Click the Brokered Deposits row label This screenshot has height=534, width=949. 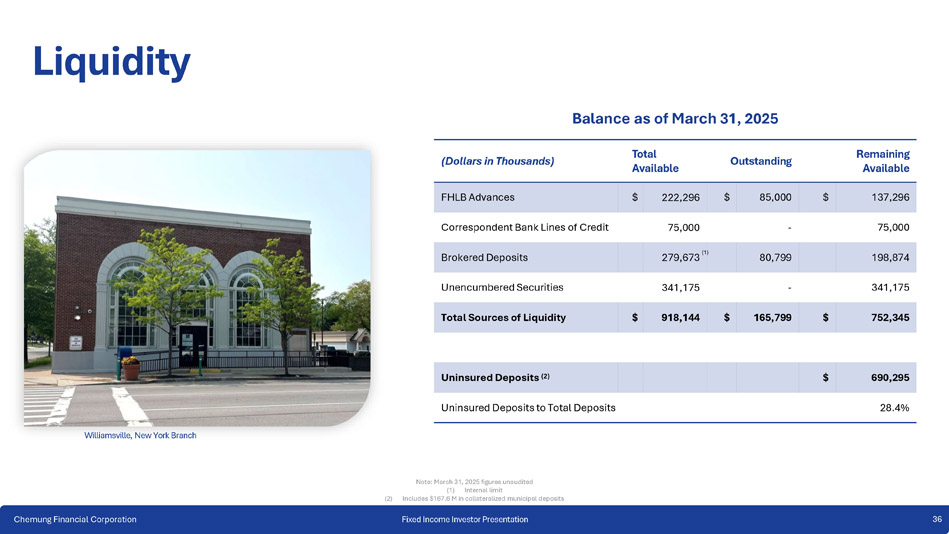pos(484,257)
